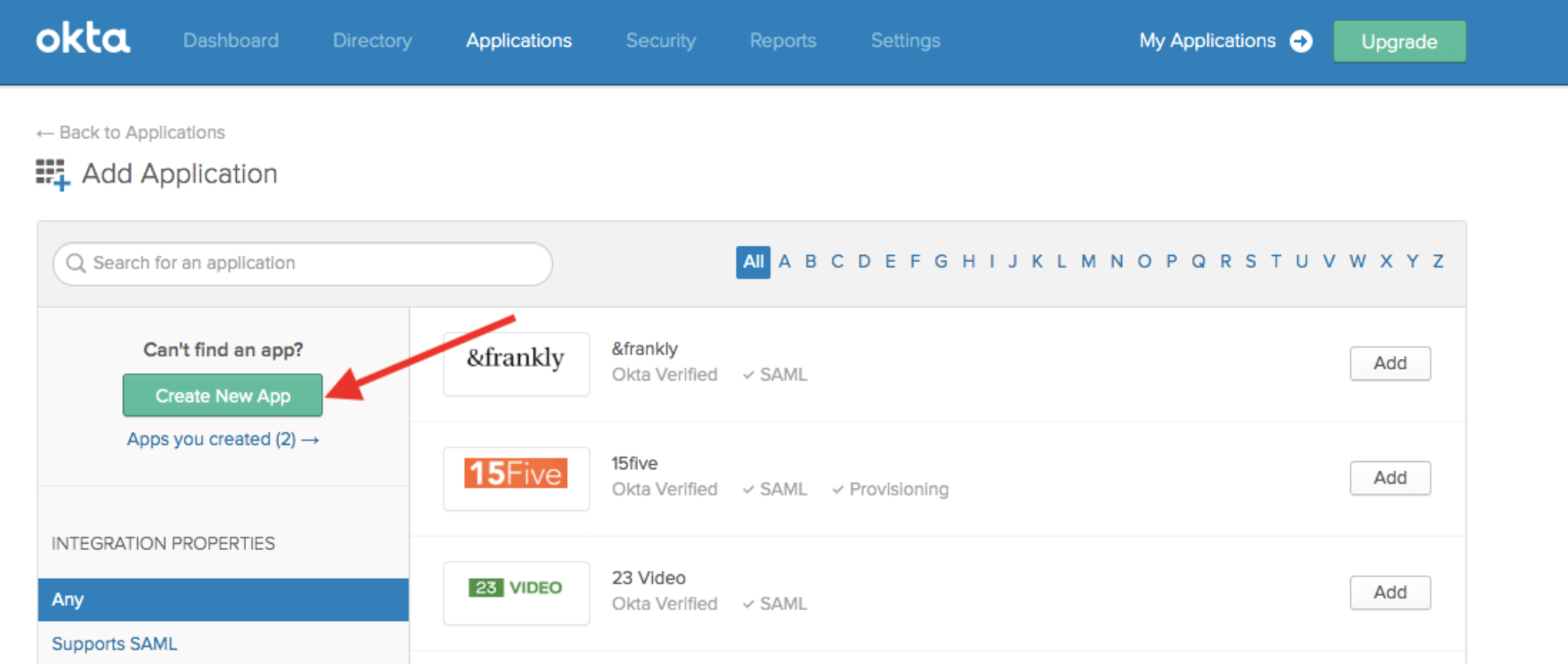Filter apps by letter Z
1568x664 pixels.
1438,262
